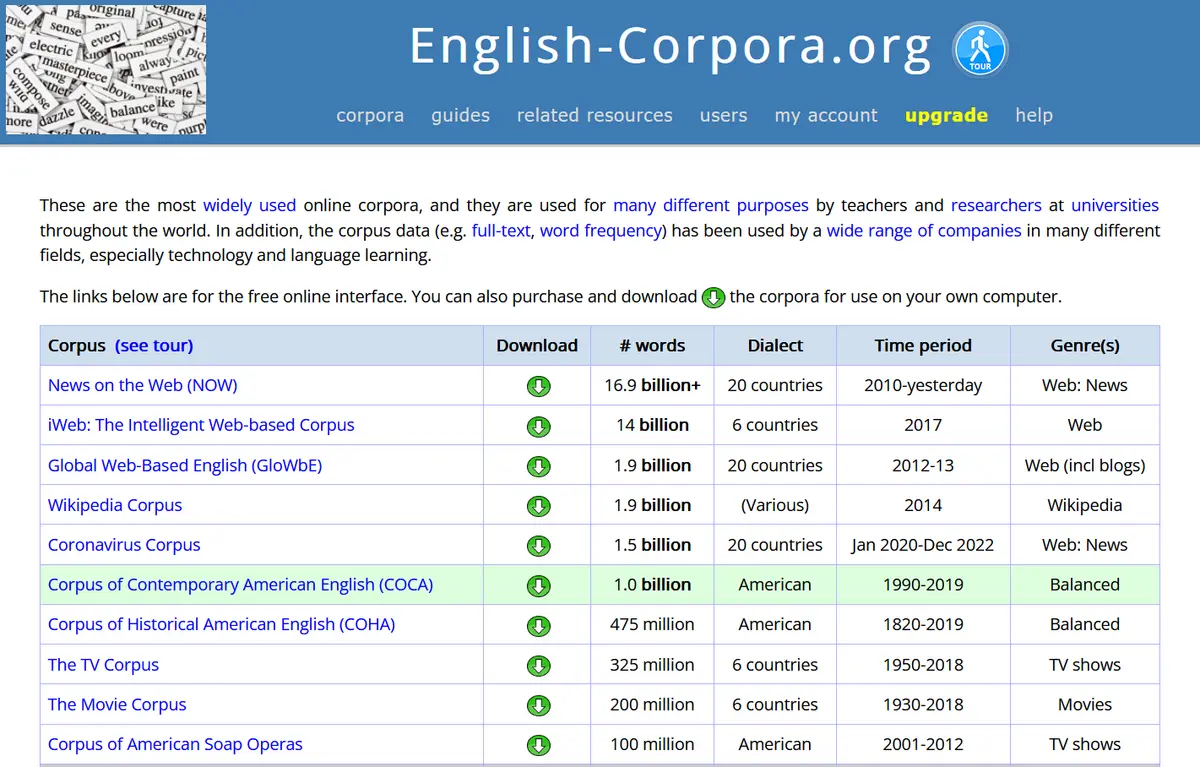Download the iWeb corpus data
The image size is (1200, 767).
click(x=538, y=426)
